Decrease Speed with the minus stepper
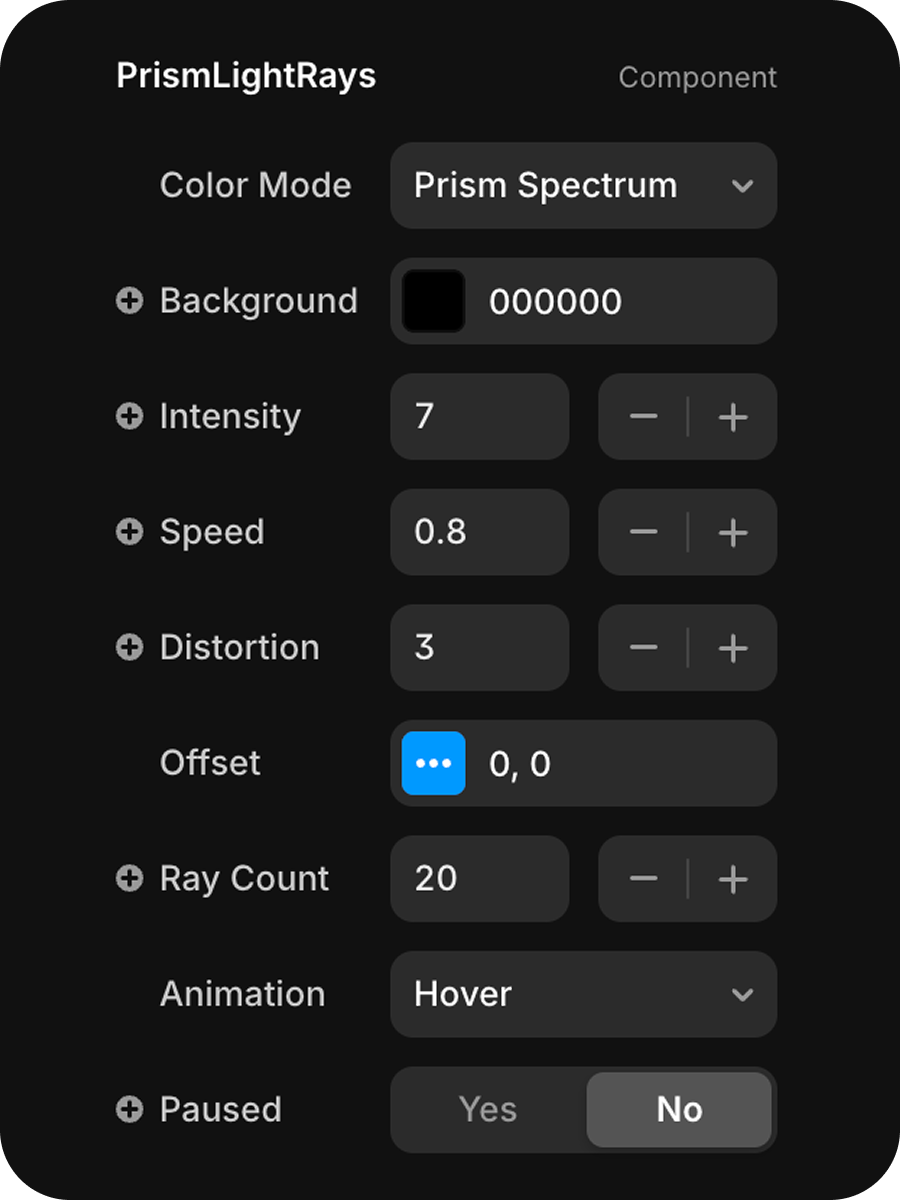 [643, 532]
